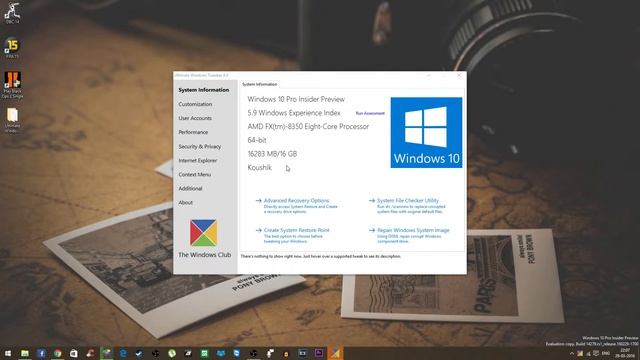The width and height of the screenshot is (640, 360).
Task: Open the Internet Explorer section
Action: click(198, 160)
